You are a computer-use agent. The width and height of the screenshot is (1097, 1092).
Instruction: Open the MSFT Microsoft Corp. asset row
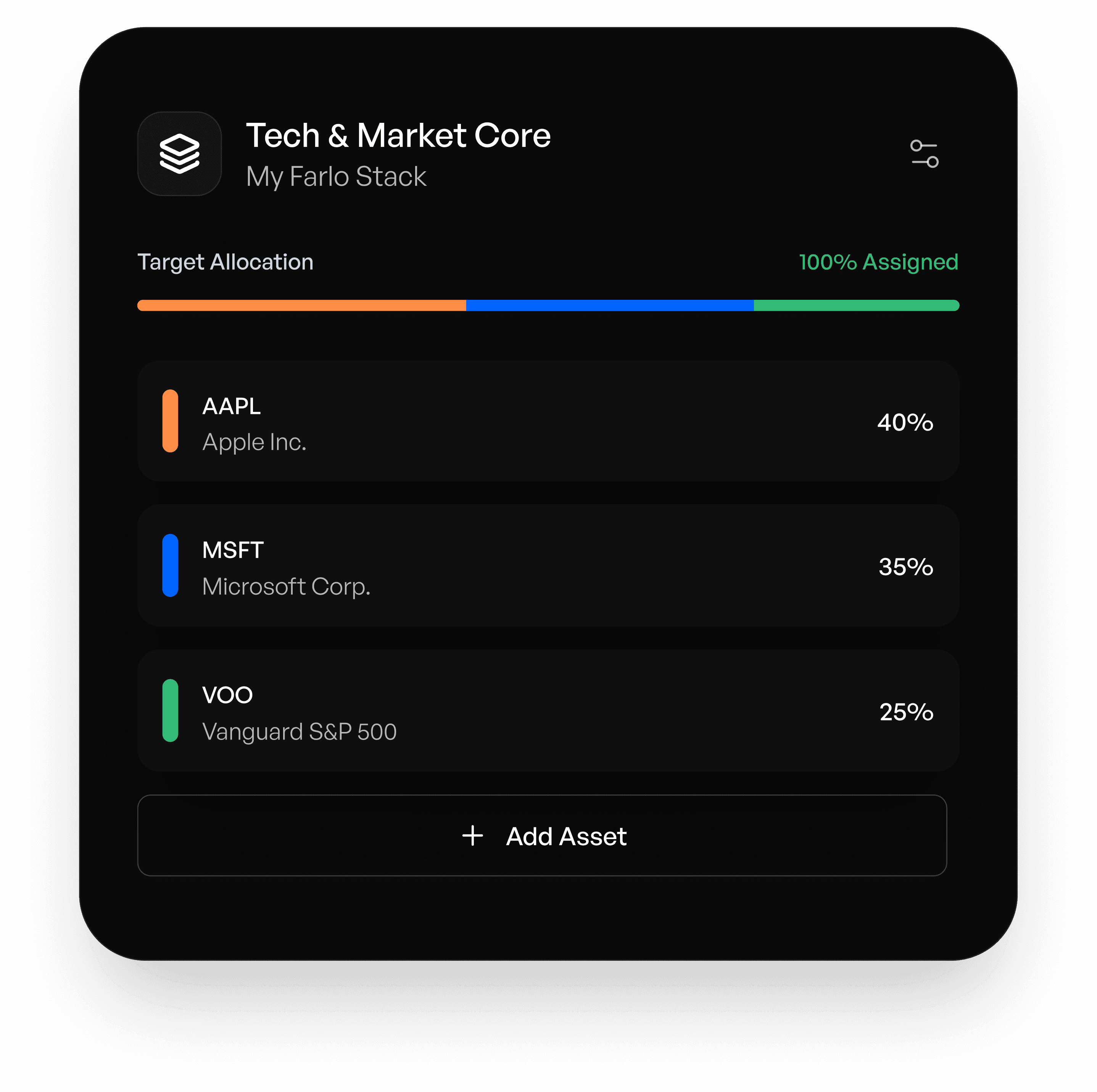(x=549, y=565)
